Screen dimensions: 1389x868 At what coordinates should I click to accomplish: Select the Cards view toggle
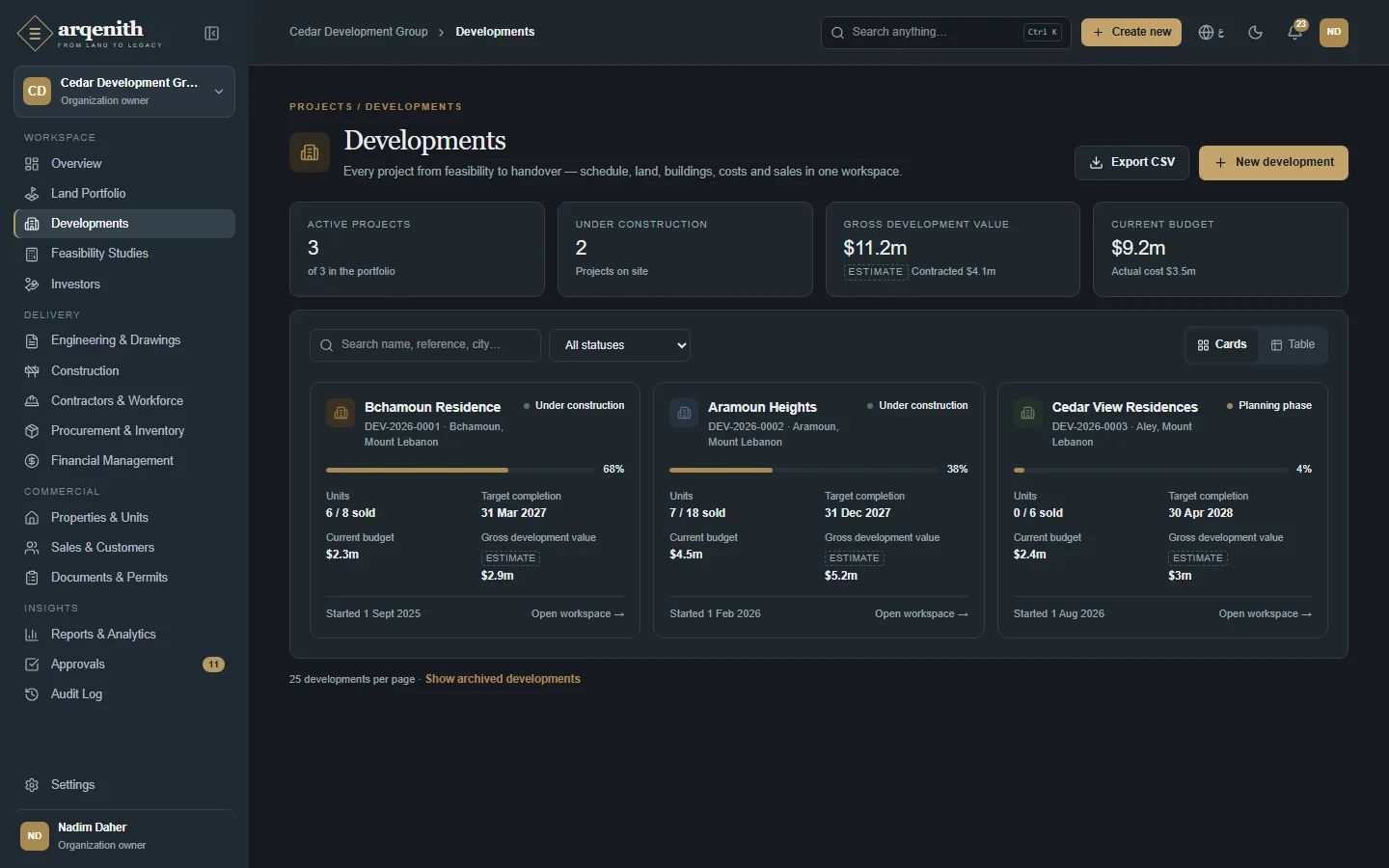tap(1222, 345)
